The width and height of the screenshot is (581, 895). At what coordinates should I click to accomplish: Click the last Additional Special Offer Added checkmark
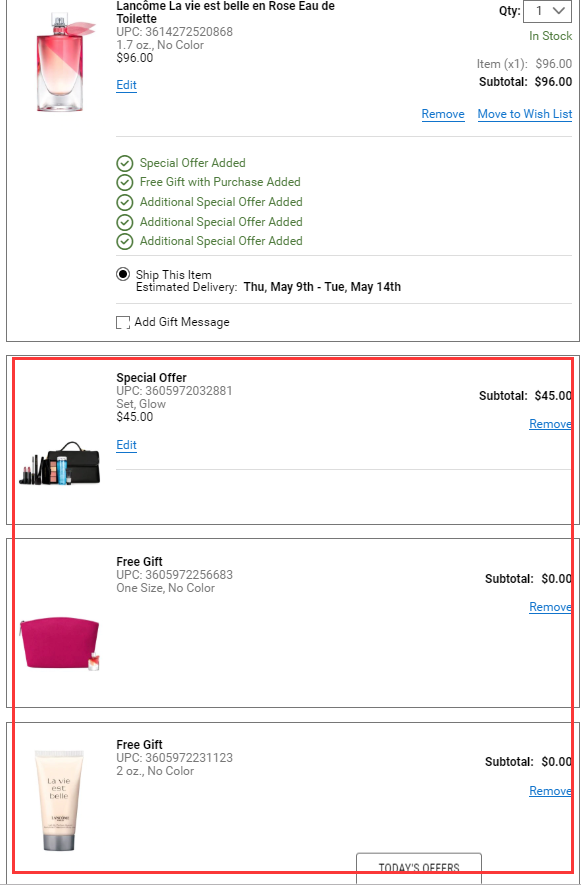coord(124,242)
